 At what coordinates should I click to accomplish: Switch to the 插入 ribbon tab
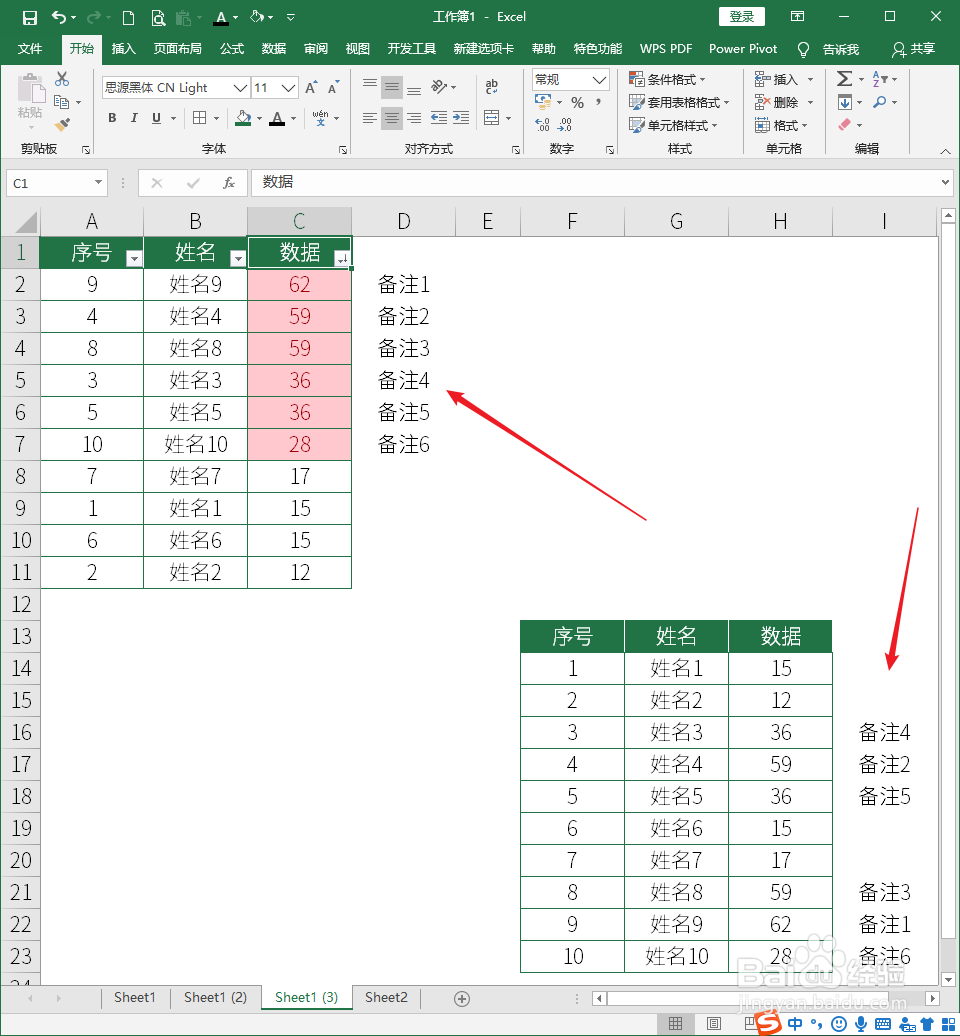(x=124, y=49)
